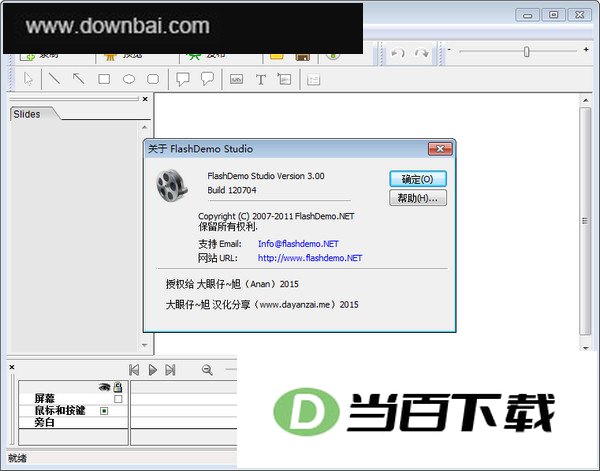Click the timeline zoom-out magnifier
This screenshot has width=600, height=471.
tap(207, 370)
